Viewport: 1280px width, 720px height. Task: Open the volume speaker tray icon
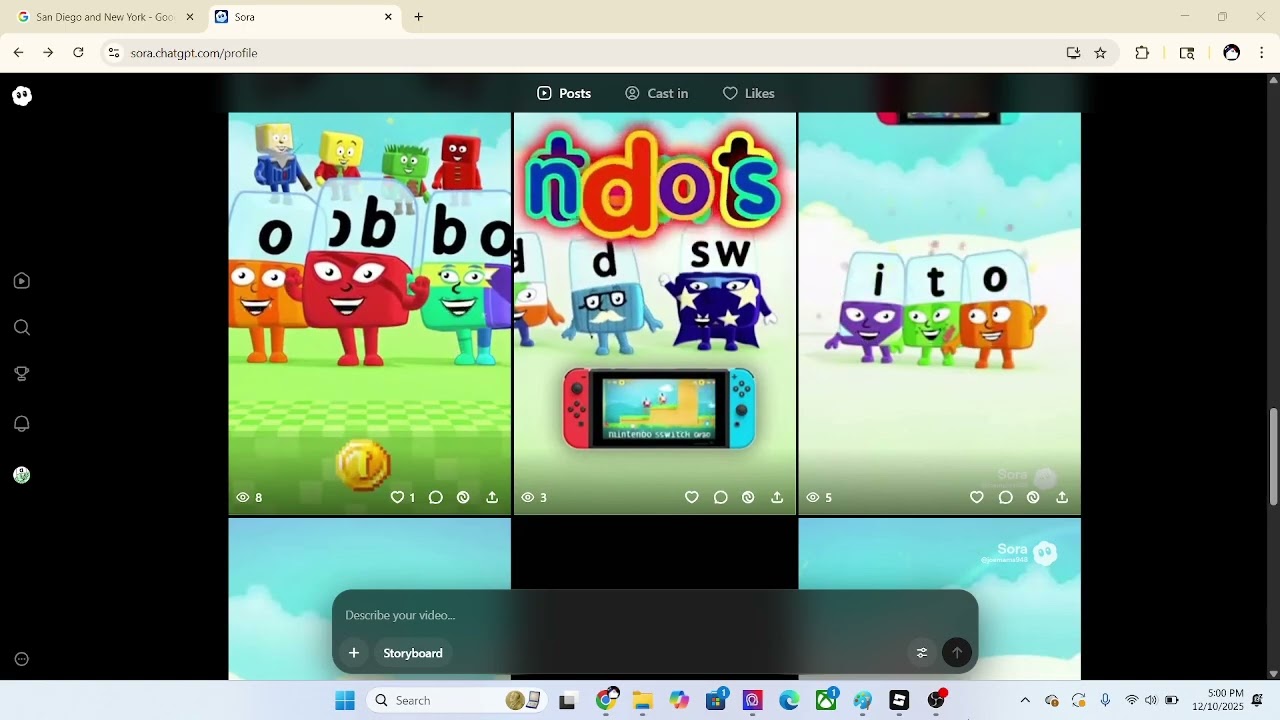pyautogui.click(x=1151, y=700)
